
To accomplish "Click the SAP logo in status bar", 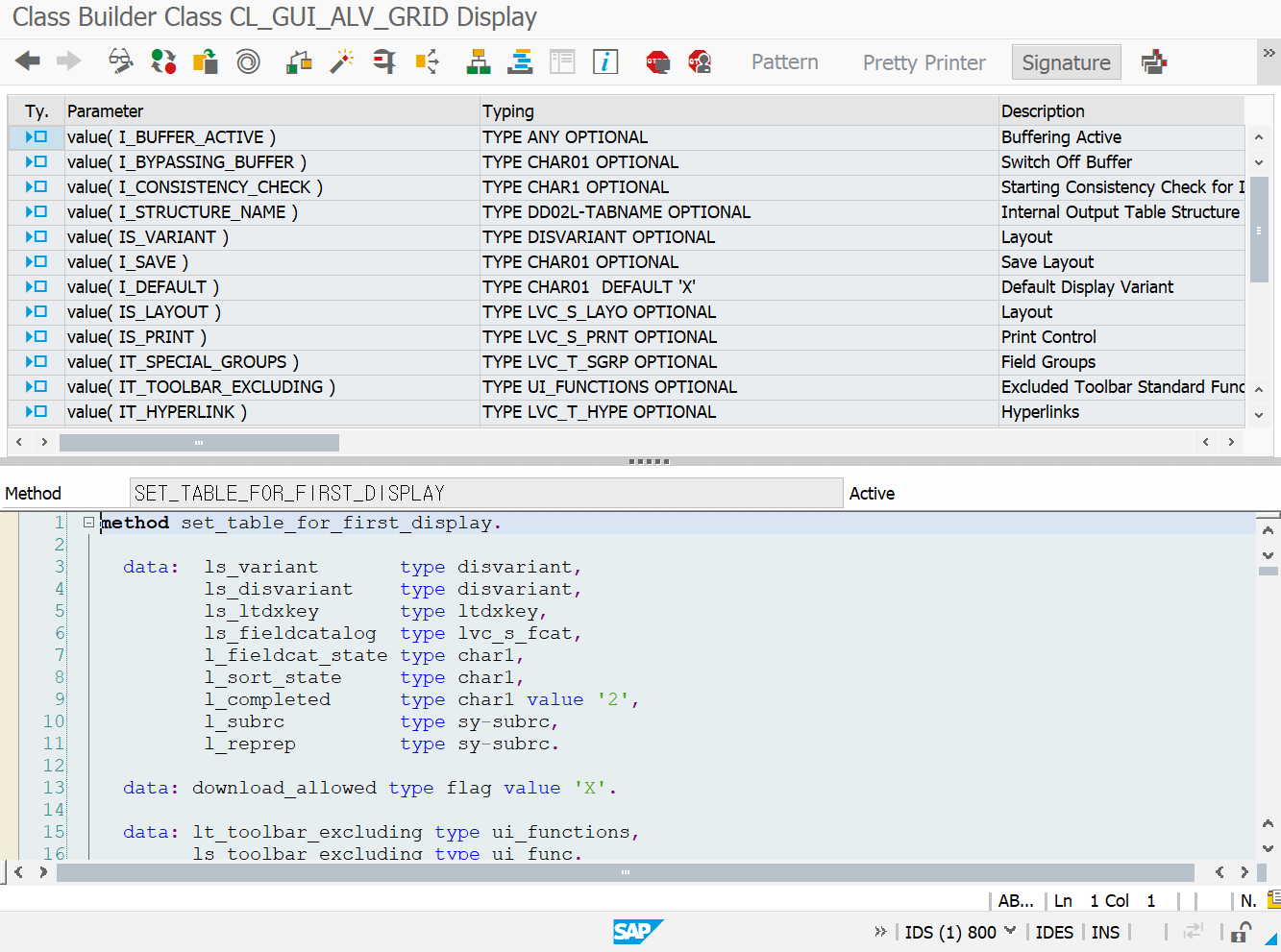I will 638,932.
